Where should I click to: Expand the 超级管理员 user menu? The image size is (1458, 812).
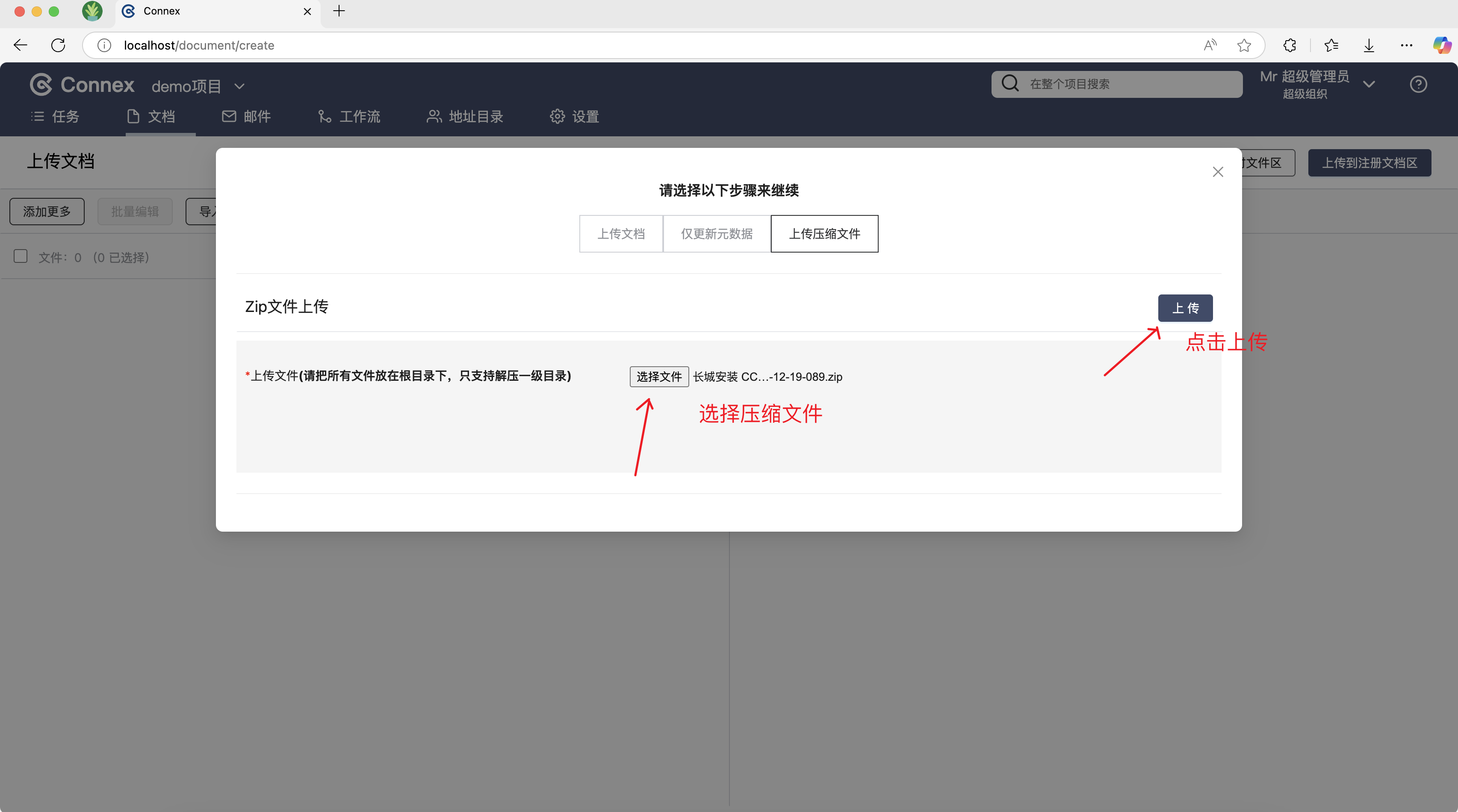coord(1369,84)
